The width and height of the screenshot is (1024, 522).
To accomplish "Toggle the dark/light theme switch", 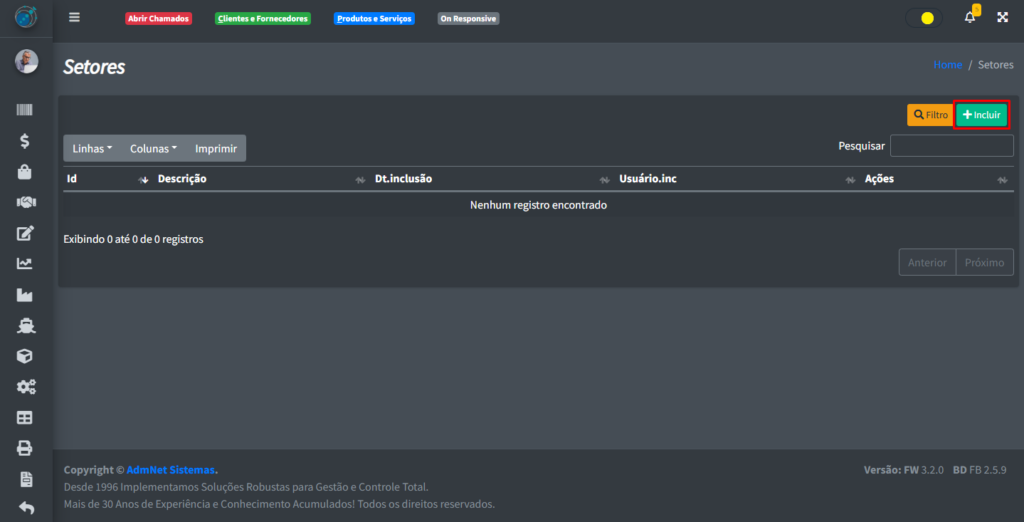I will coord(924,18).
